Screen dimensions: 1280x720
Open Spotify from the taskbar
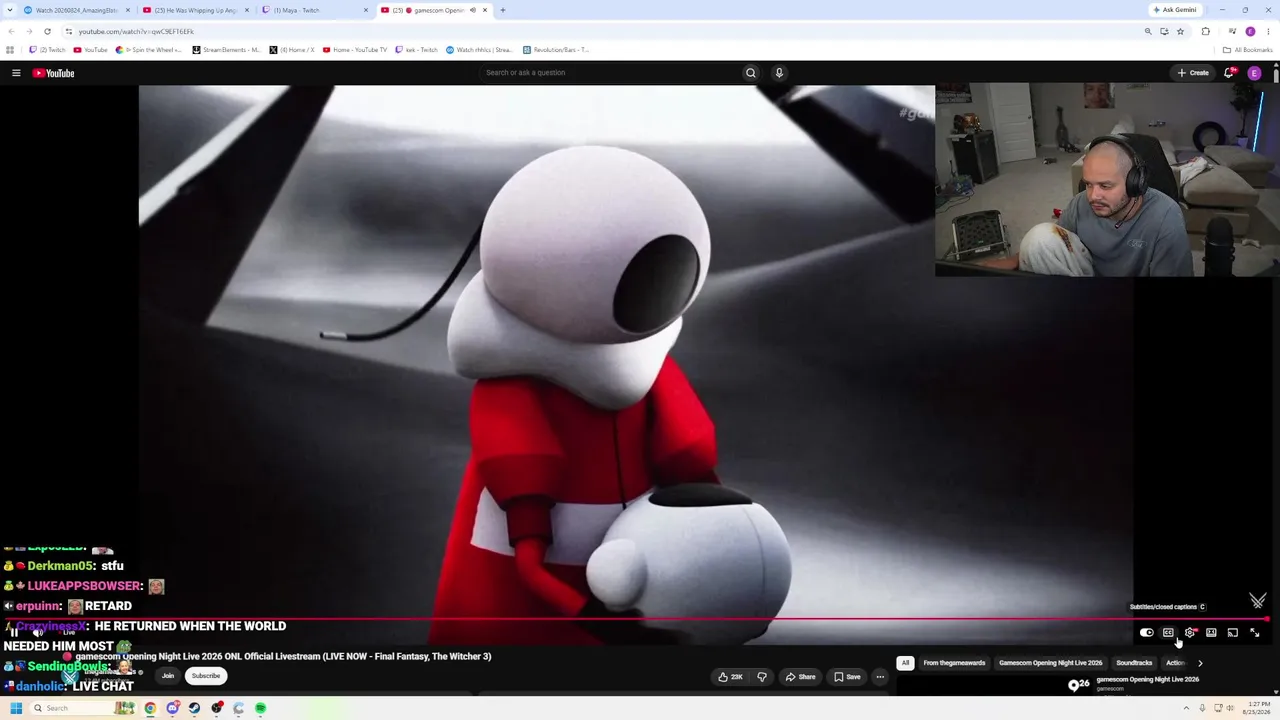[x=260, y=708]
